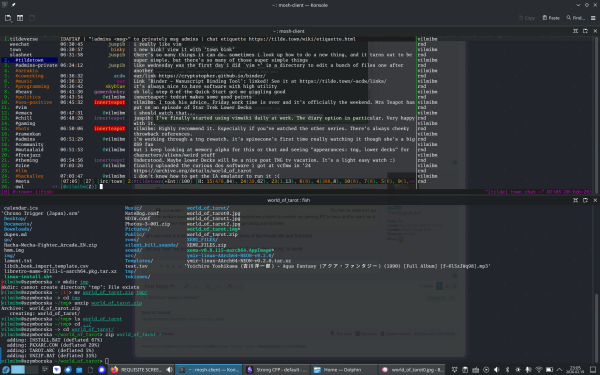Open the application launcher on taskbar
This screenshot has height=375, width=600.
5,370
